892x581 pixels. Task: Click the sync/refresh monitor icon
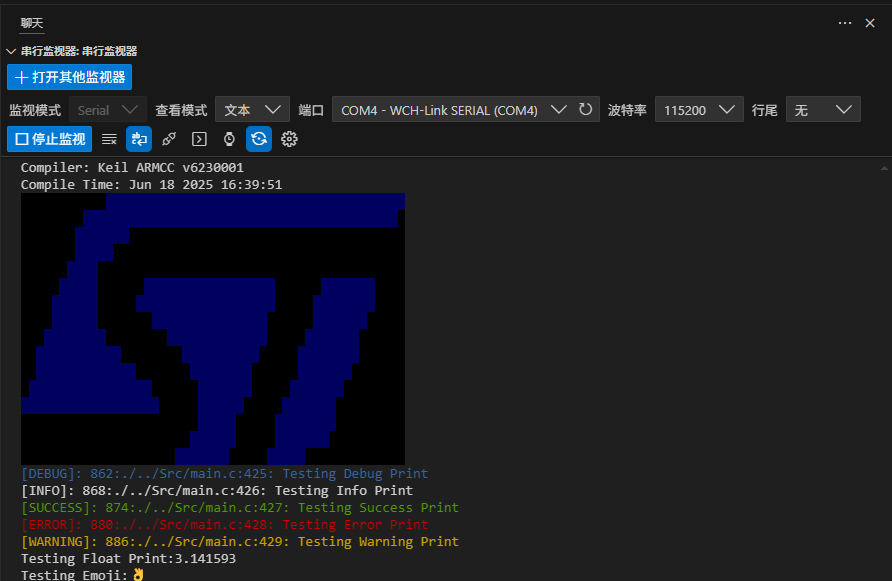(x=259, y=139)
